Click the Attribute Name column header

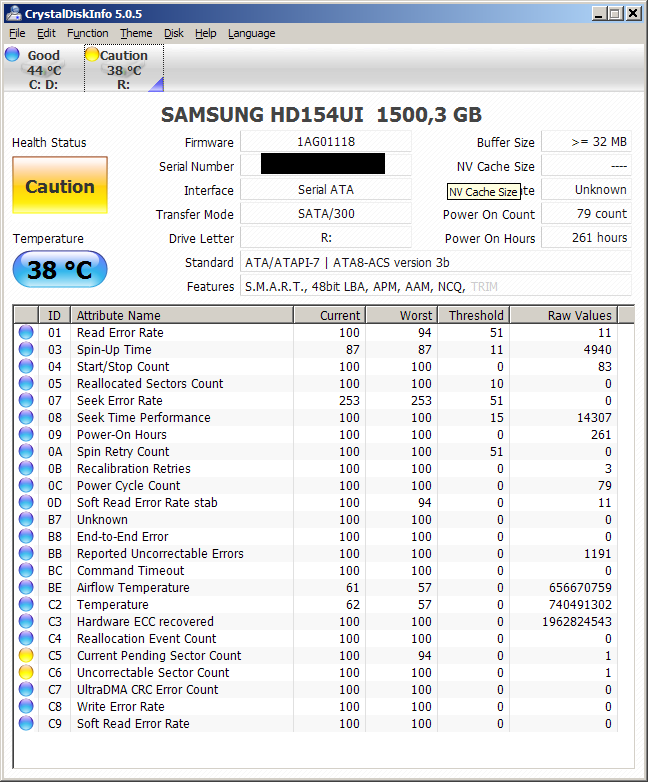coord(182,315)
